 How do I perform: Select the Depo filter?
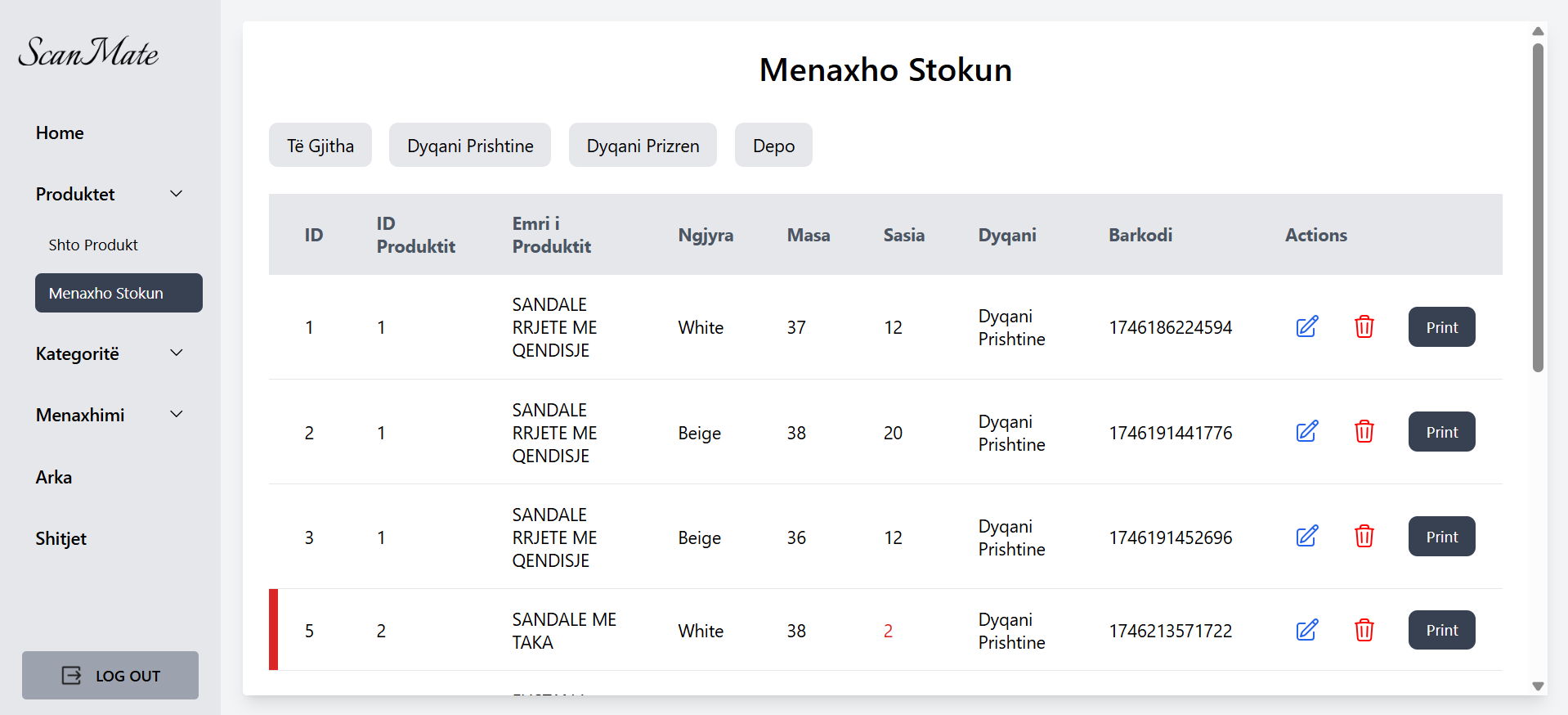pyautogui.click(x=773, y=146)
